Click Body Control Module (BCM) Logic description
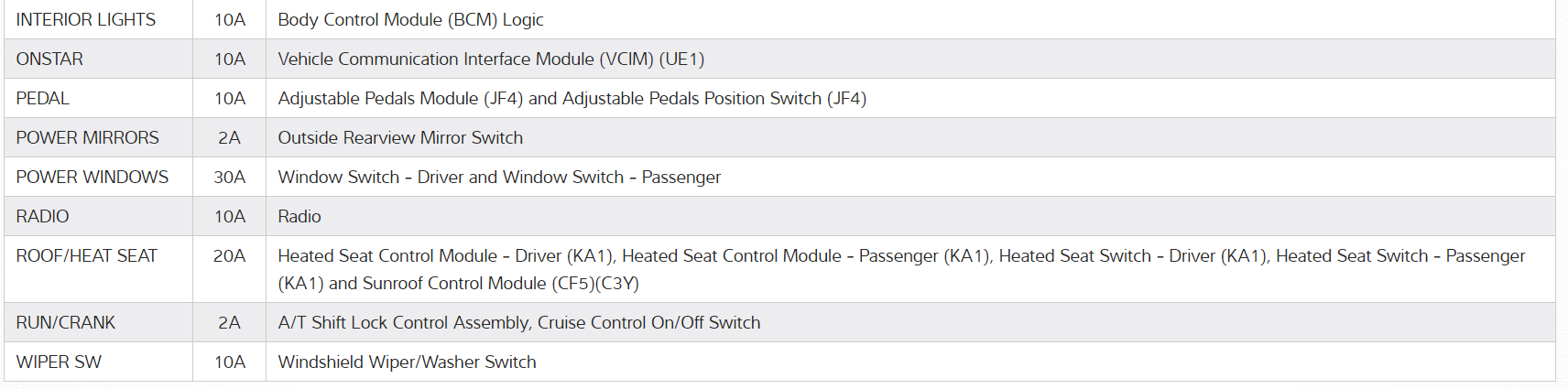The width and height of the screenshot is (1568, 389). click(x=410, y=19)
